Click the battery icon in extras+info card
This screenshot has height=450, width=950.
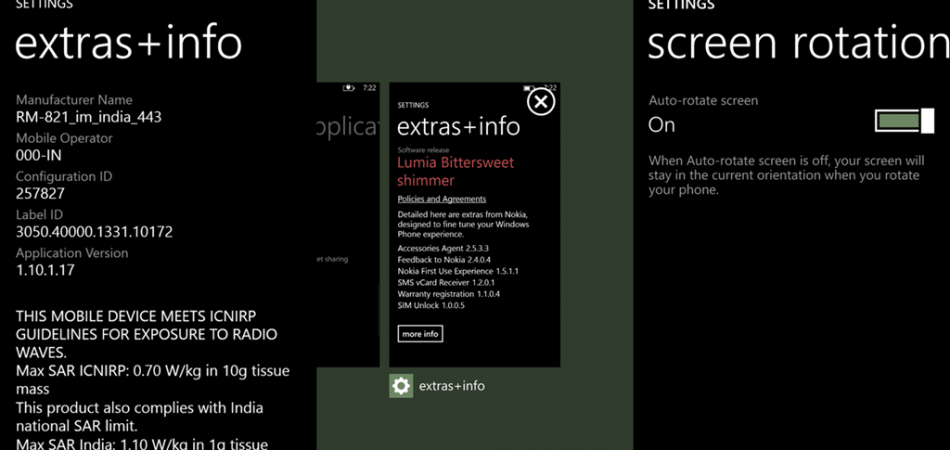pyautogui.click(x=529, y=88)
